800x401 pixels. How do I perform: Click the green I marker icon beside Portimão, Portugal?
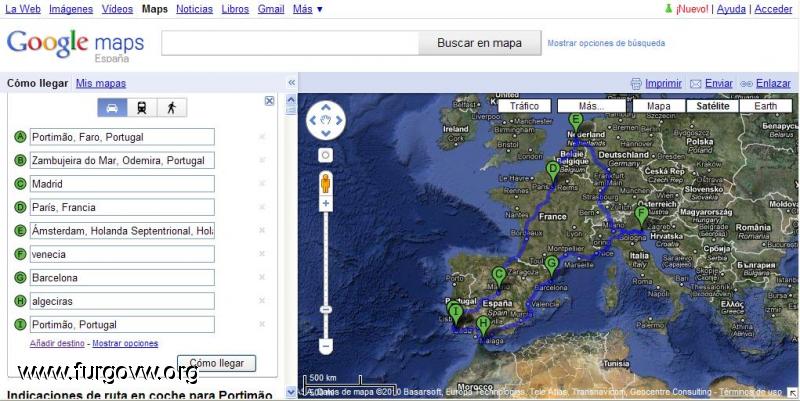pos(20,324)
